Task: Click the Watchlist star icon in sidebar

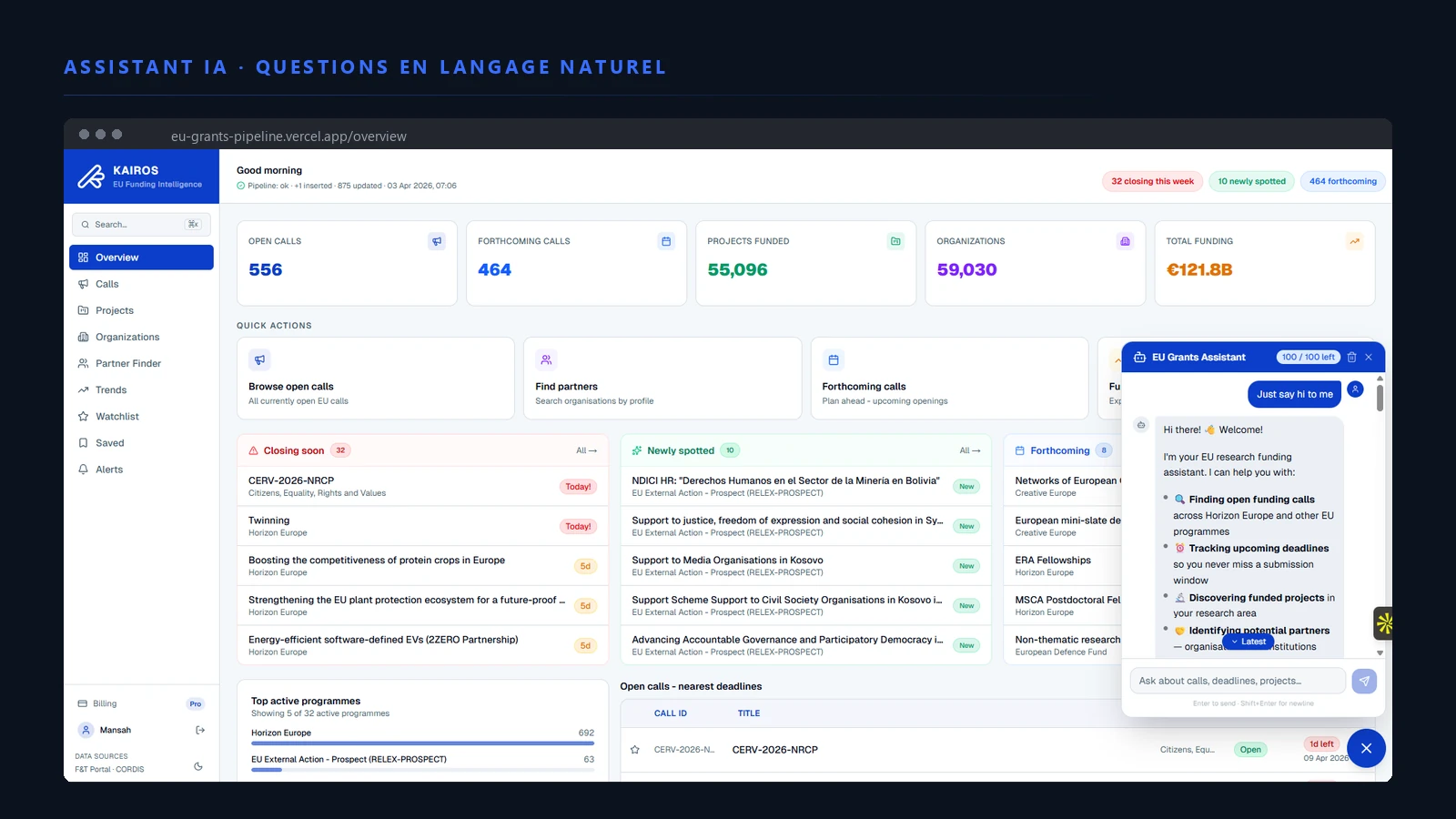Action: [x=83, y=416]
